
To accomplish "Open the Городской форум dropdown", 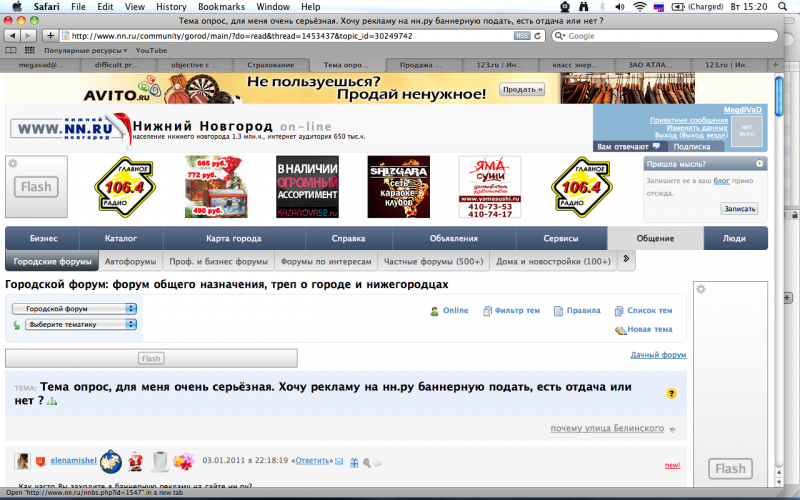I will pos(74,309).
